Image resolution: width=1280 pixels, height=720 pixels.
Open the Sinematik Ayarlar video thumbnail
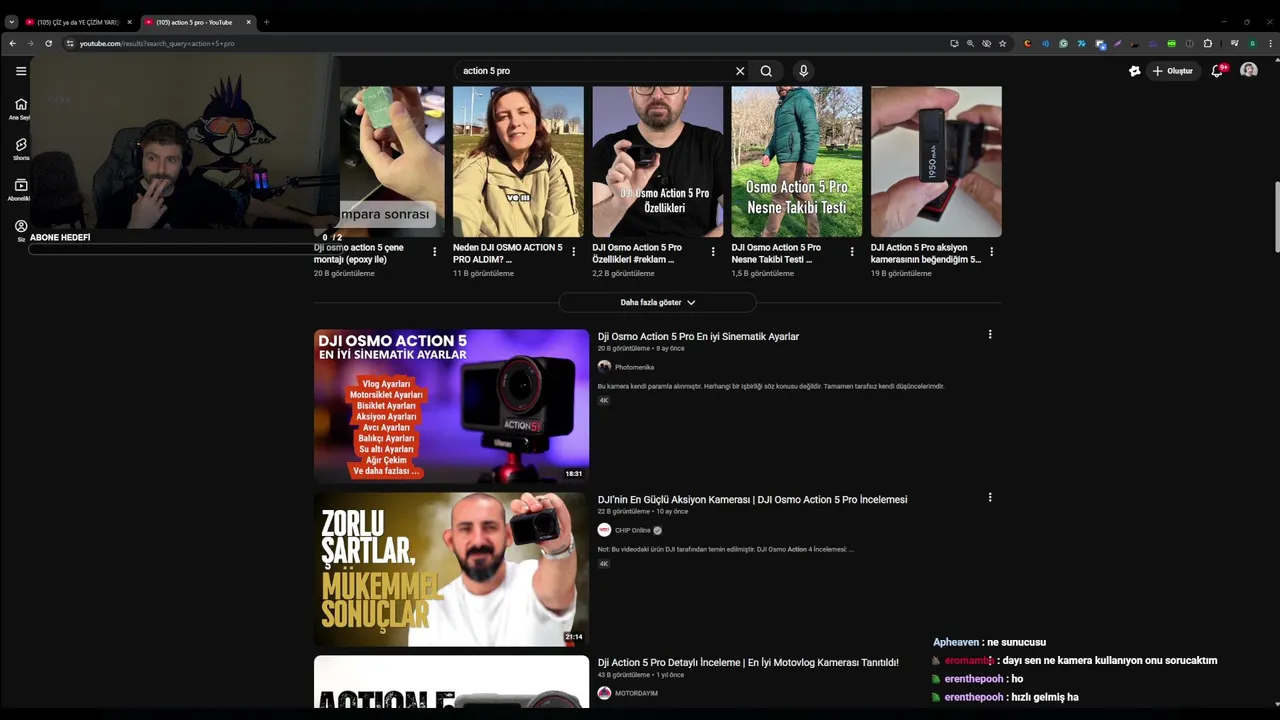tap(451, 406)
